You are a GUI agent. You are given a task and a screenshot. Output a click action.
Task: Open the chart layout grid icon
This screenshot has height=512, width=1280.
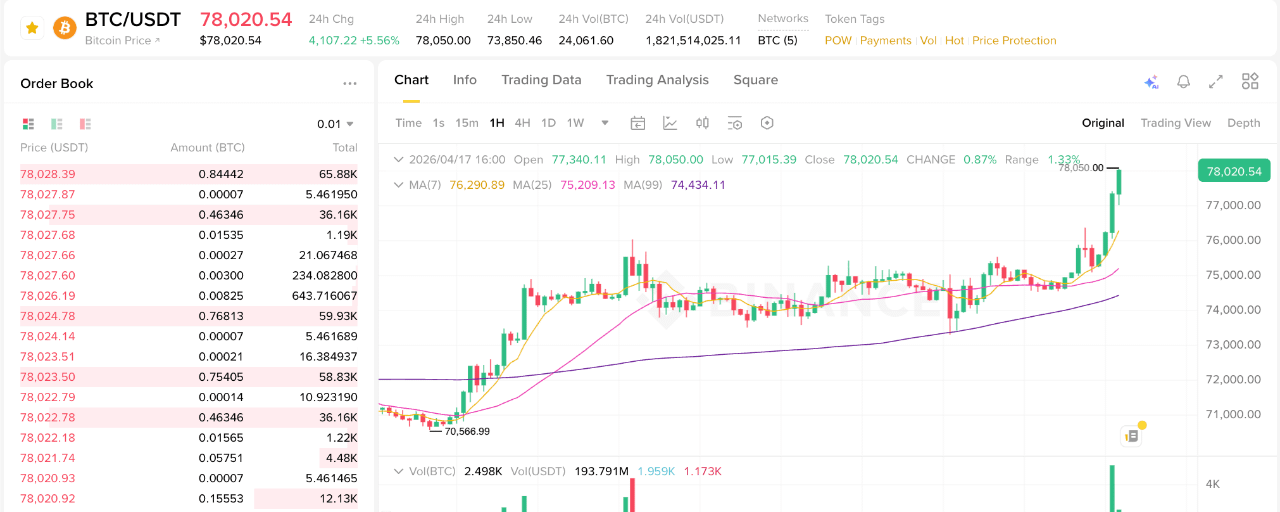click(1250, 82)
